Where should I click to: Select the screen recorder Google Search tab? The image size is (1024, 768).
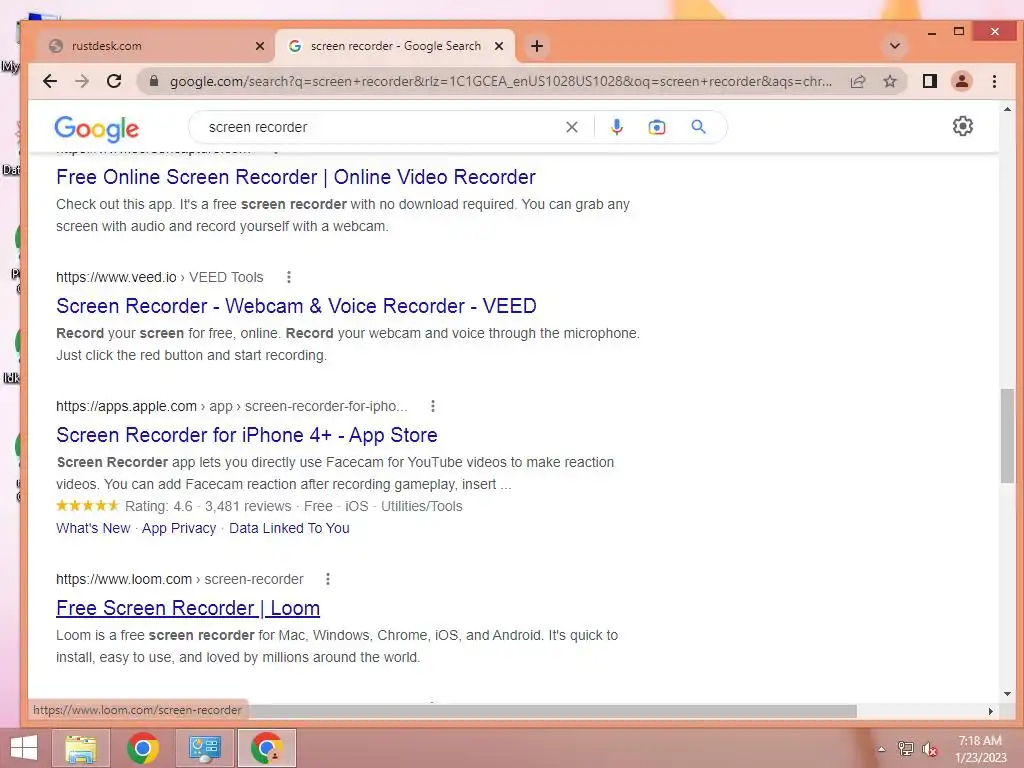[395, 46]
